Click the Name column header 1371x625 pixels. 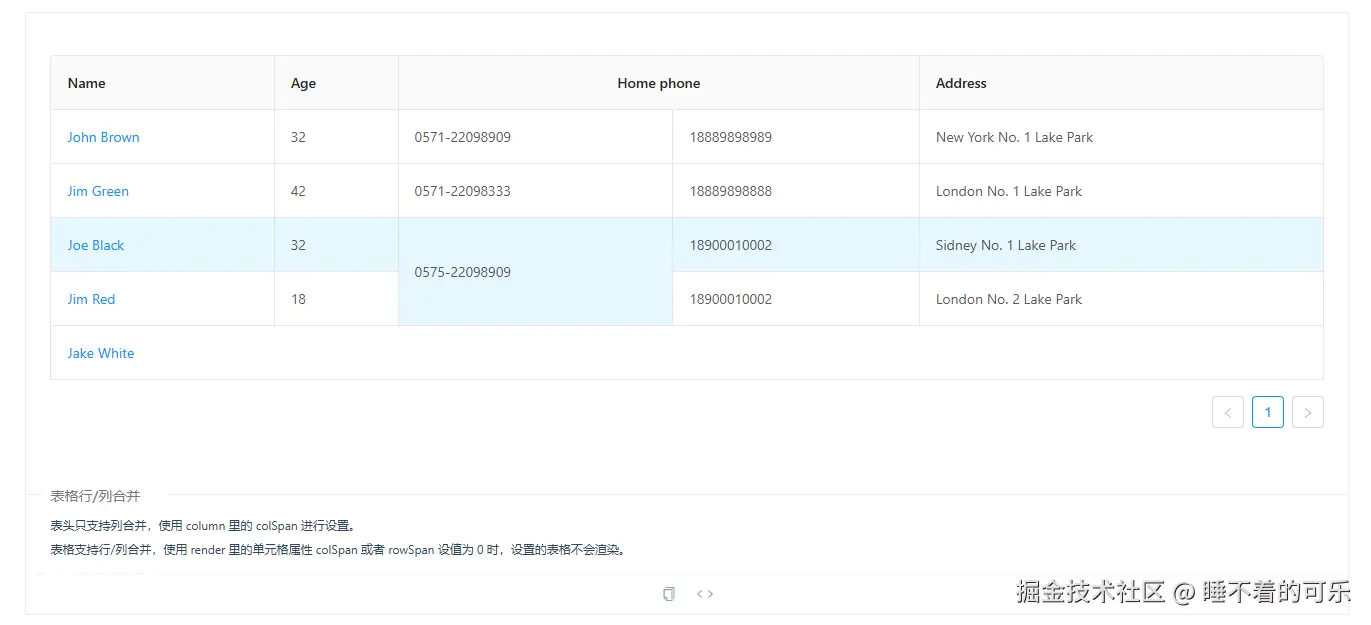click(163, 83)
